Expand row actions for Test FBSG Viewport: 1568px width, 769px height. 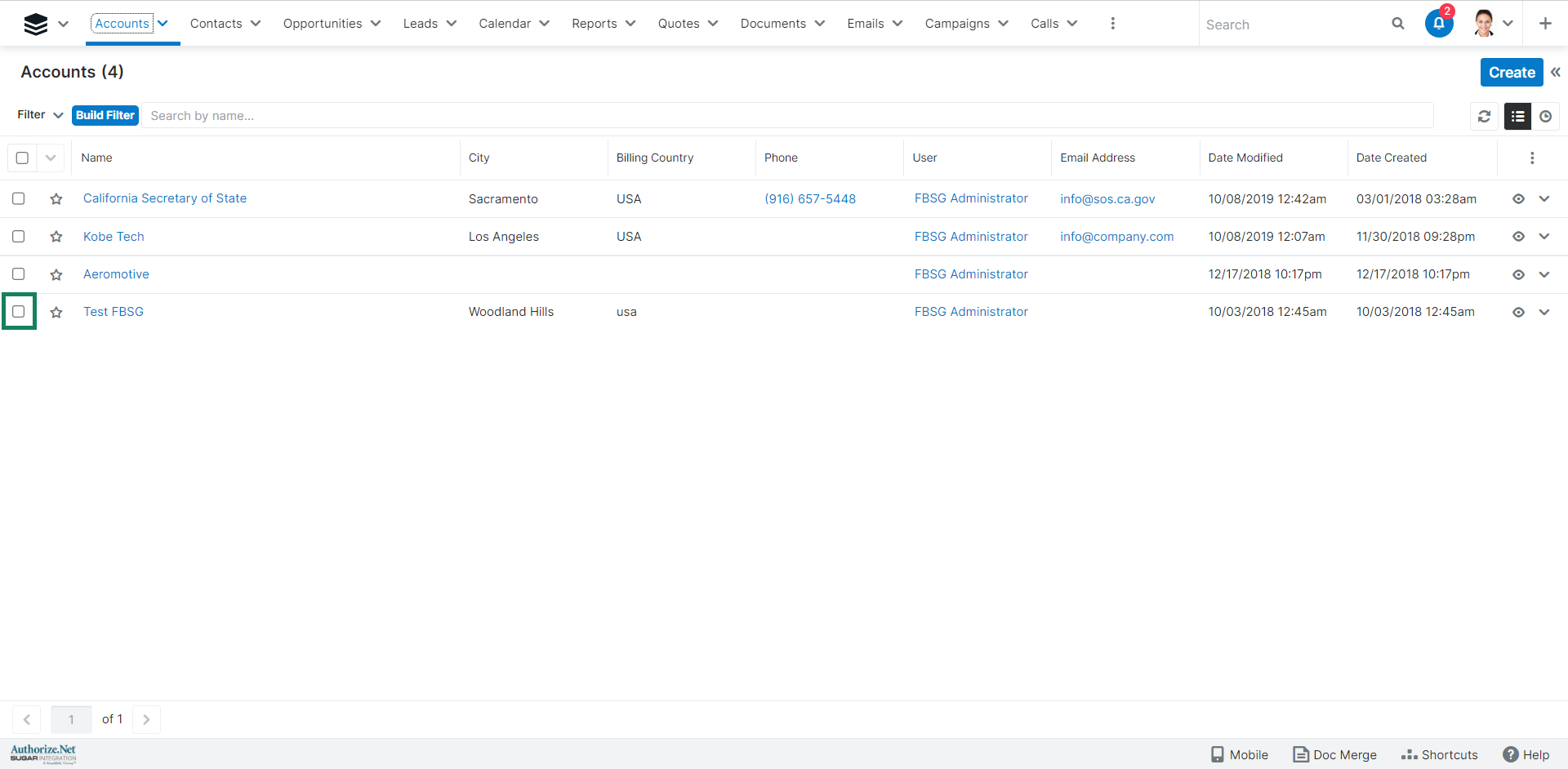[1543, 312]
